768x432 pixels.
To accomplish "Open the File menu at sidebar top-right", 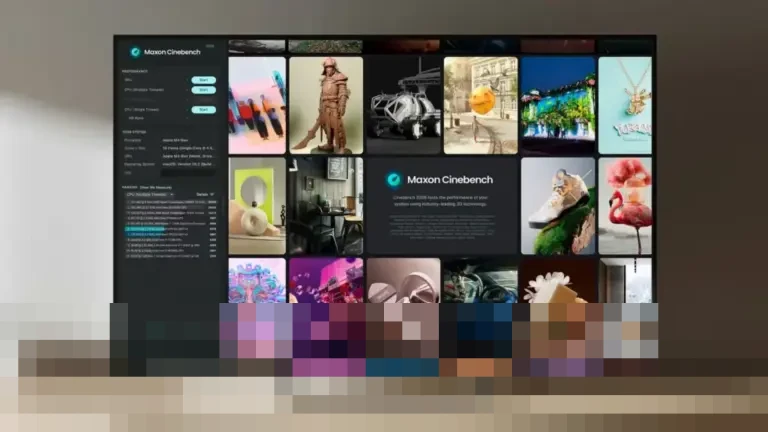I will tap(209, 46).
